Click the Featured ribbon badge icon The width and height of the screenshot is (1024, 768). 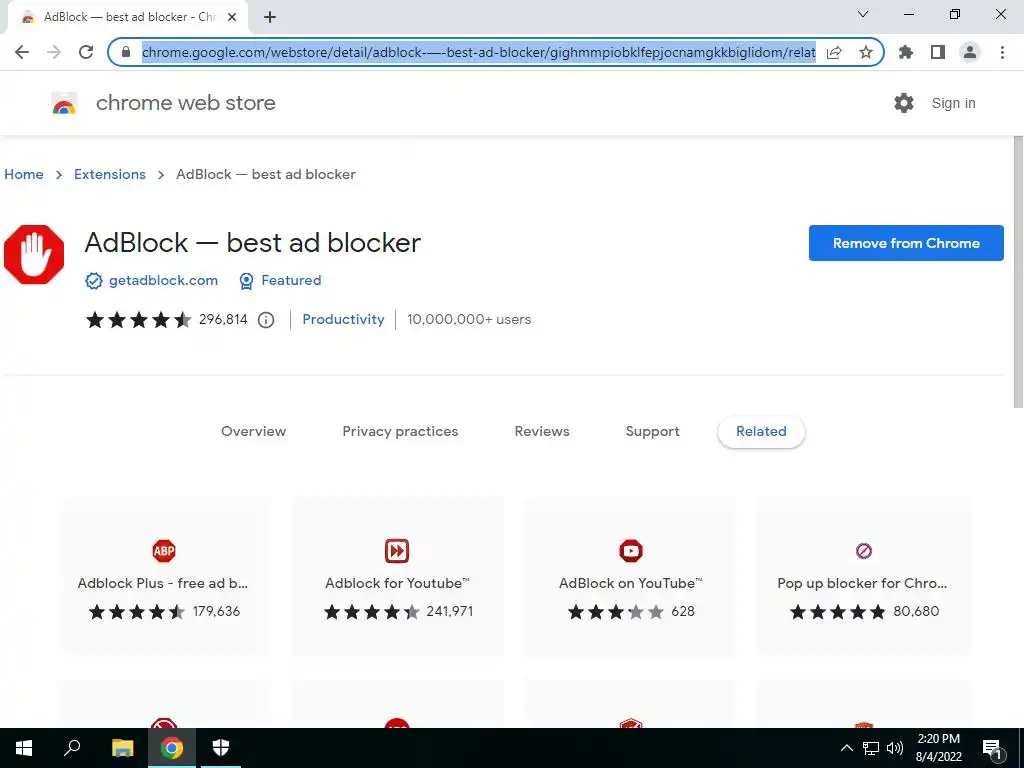click(246, 281)
